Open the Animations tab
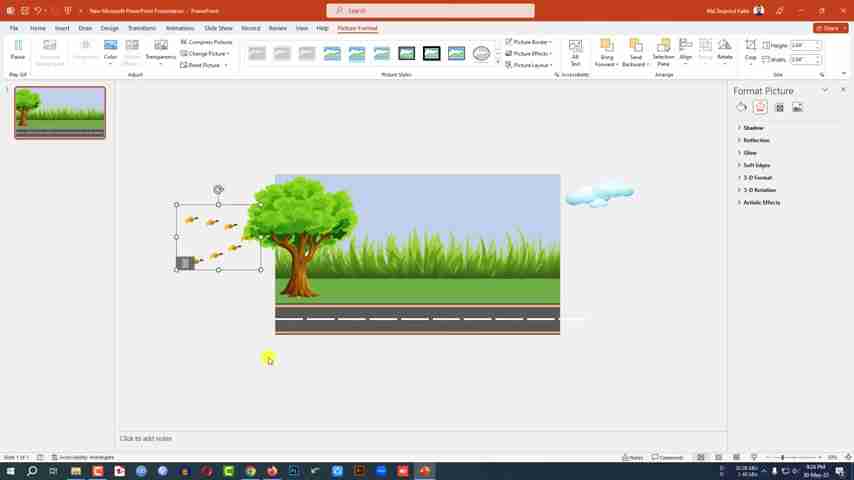Screen dimensions: 854x480 (180, 28)
